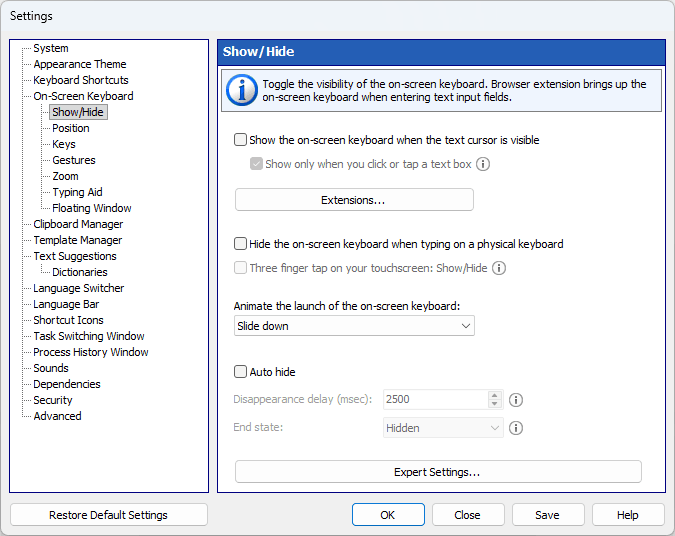Open Shortcut Icons settings
This screenshot has height=536, width=675.
[68, 320]
